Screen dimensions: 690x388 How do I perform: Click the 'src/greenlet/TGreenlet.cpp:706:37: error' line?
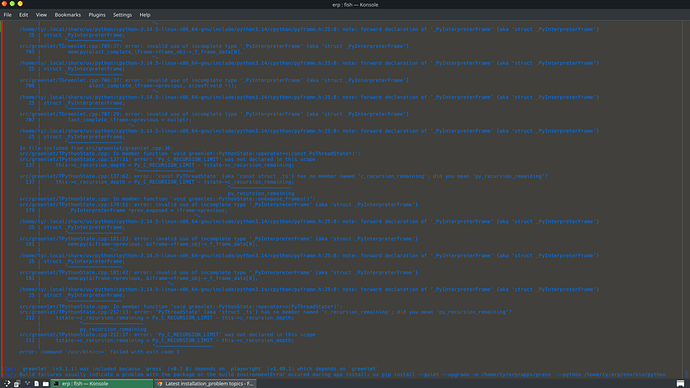[214, 81]
